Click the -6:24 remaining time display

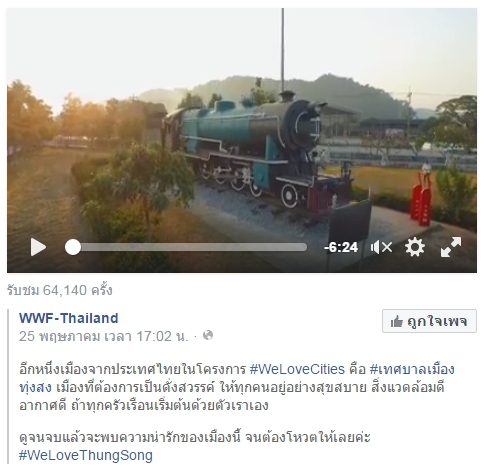click(341, 247)
